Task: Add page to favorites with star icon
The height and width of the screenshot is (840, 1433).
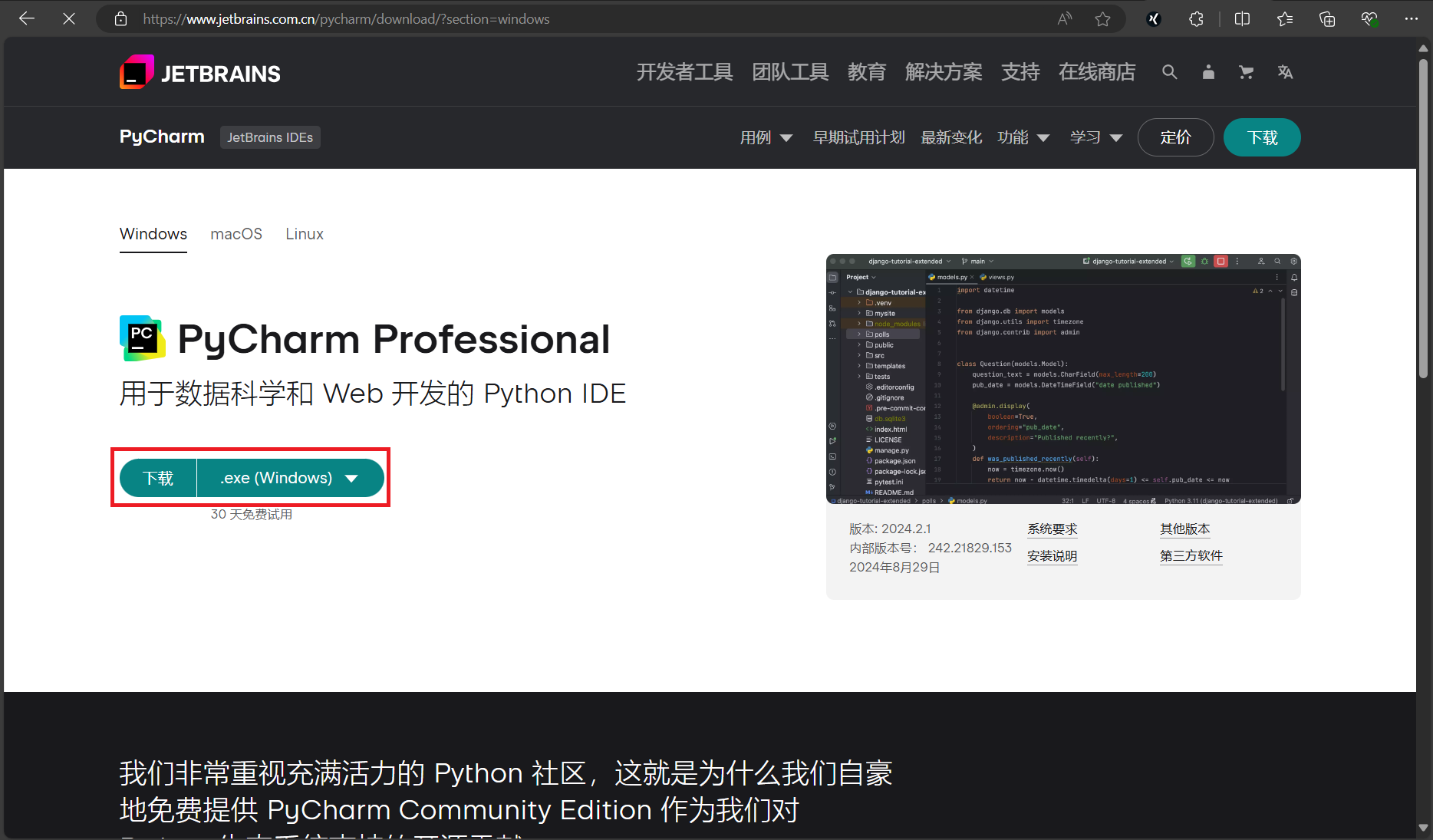Action: 1103,18
